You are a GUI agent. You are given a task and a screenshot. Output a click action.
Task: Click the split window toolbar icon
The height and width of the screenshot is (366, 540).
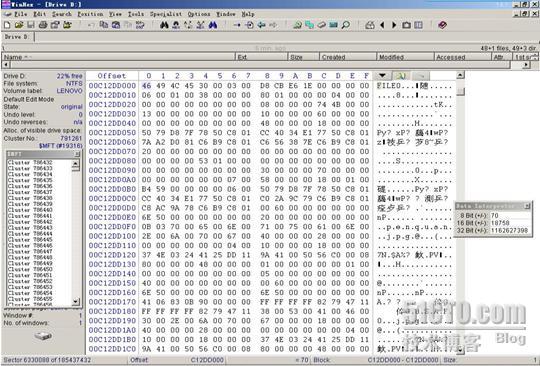[x=418, y=25]
